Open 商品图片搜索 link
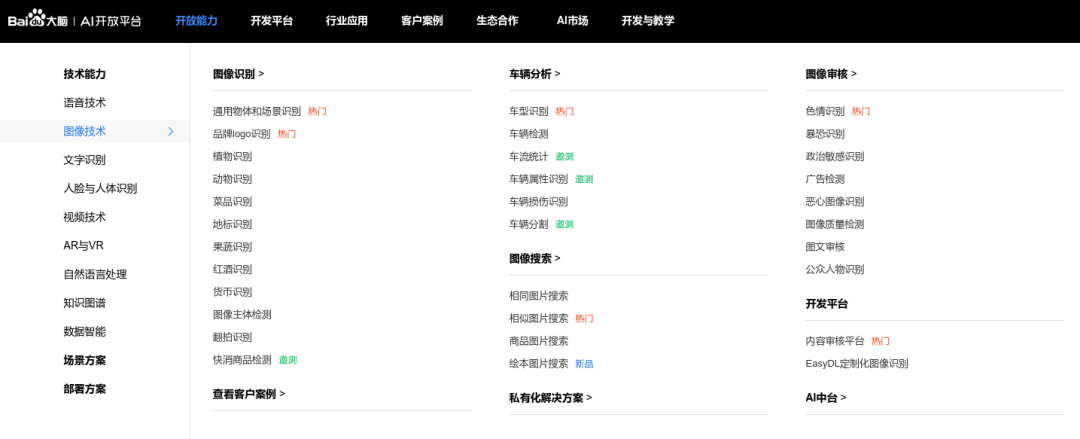The height and width of the screenshot is (439, 1080). (x=538, y=341)
